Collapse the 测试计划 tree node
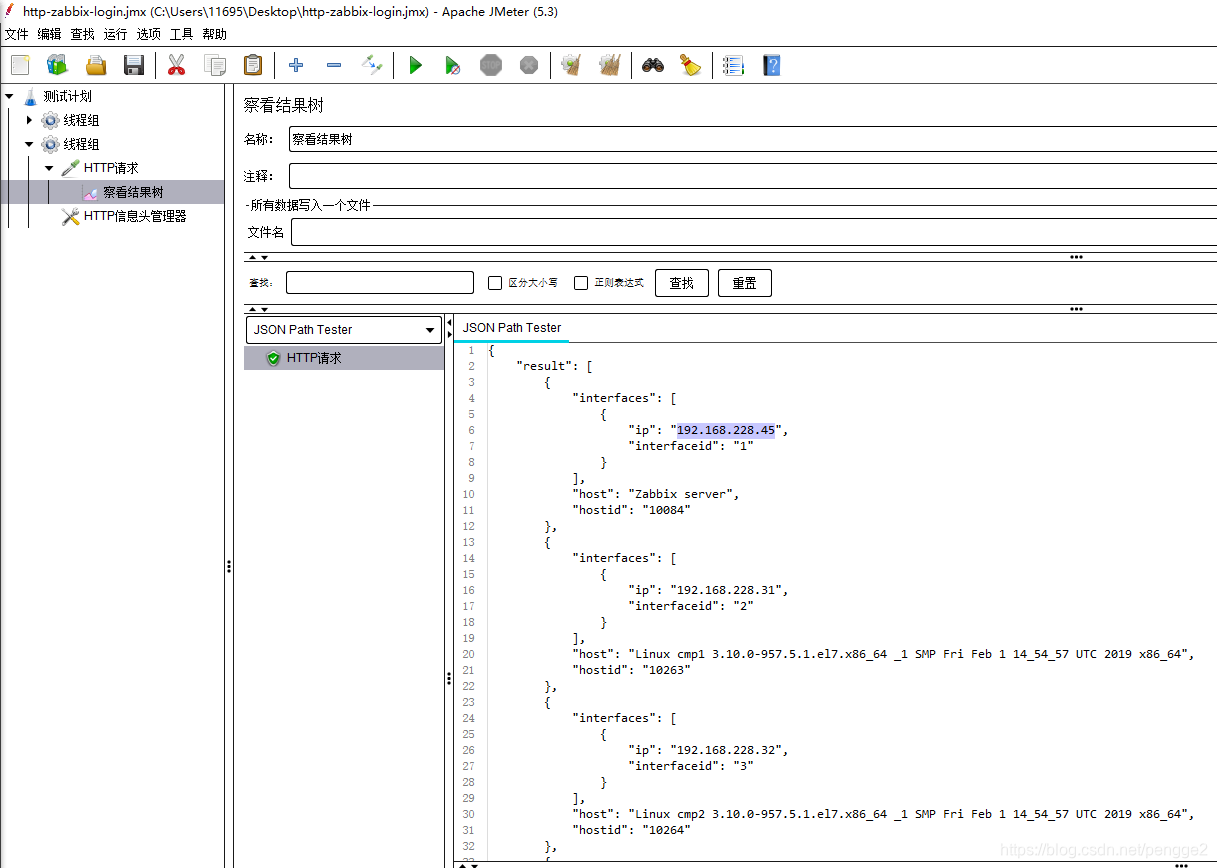Screen dimensions: 1217x868 (x=9, y=96)
